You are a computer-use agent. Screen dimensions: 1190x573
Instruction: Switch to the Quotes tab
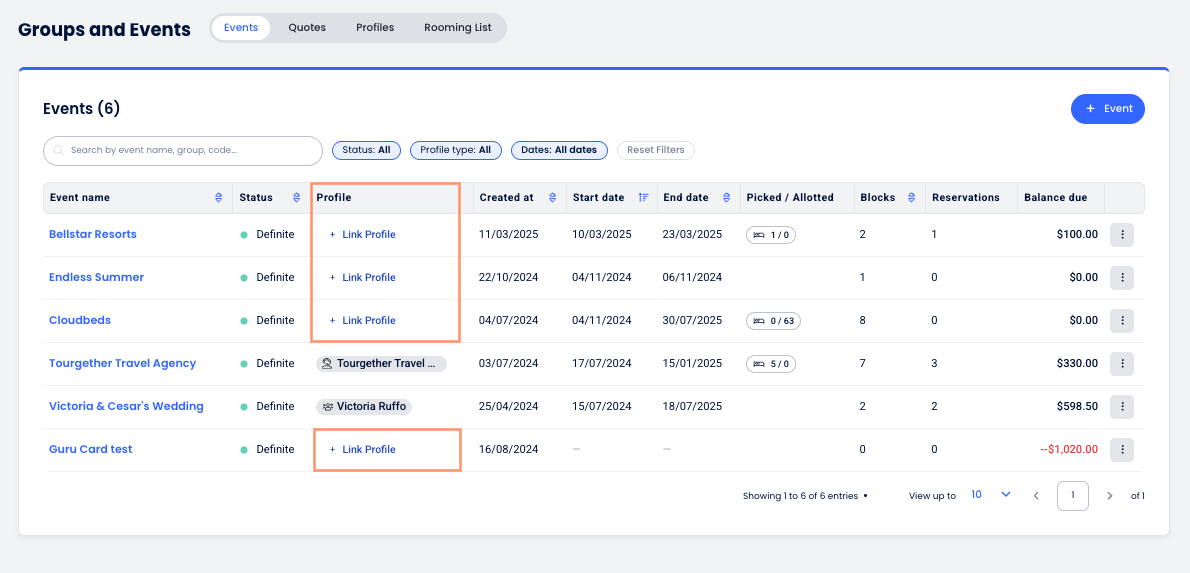click(x=307, y=28)
